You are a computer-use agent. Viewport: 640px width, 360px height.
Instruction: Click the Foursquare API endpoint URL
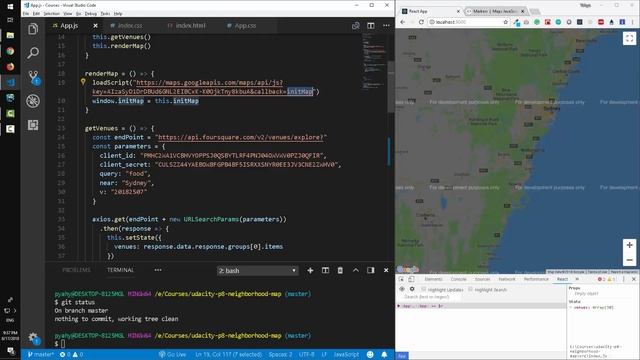coord(240,137)
